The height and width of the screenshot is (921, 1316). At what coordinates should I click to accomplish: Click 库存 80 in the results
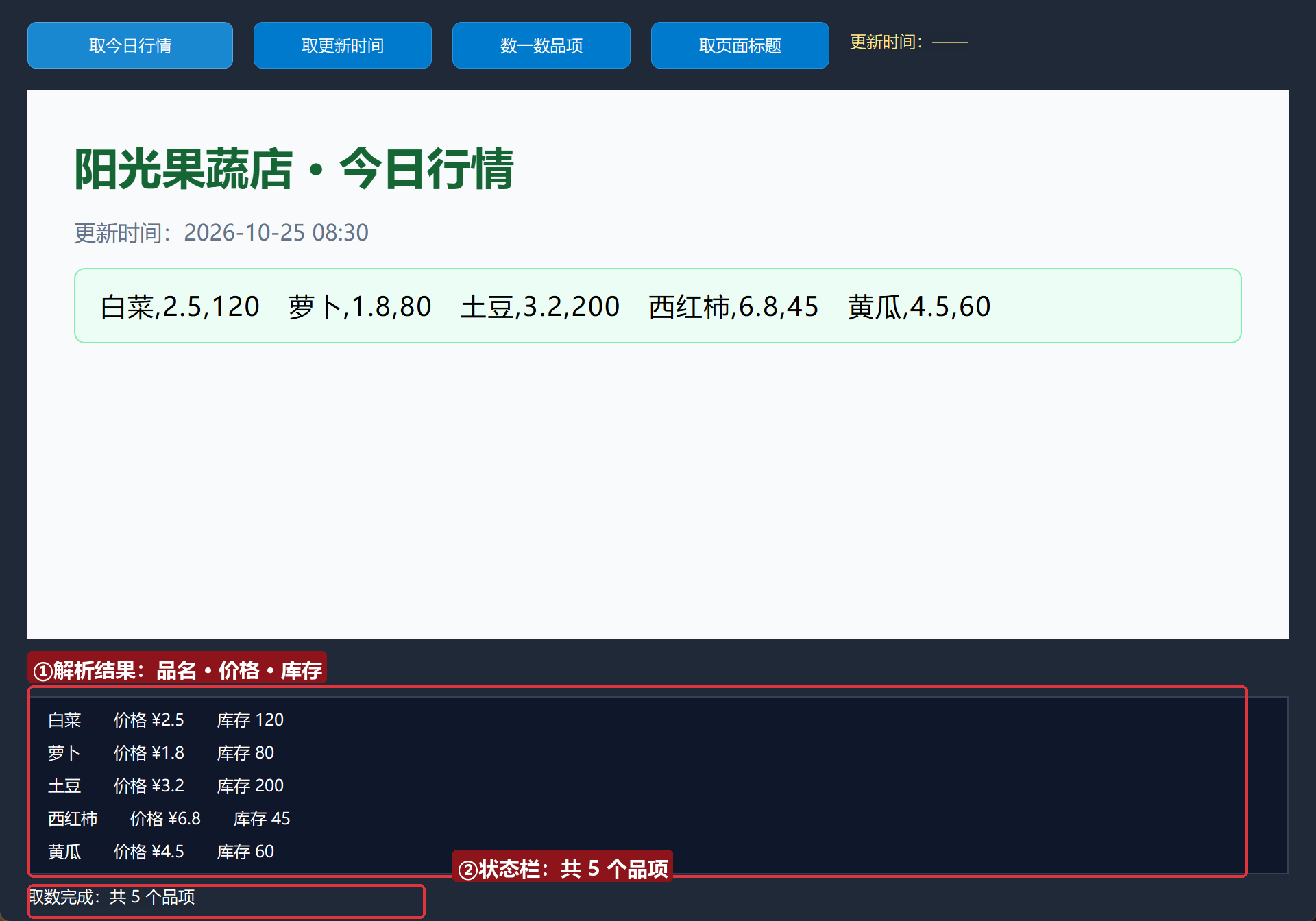tap(245, 753)
